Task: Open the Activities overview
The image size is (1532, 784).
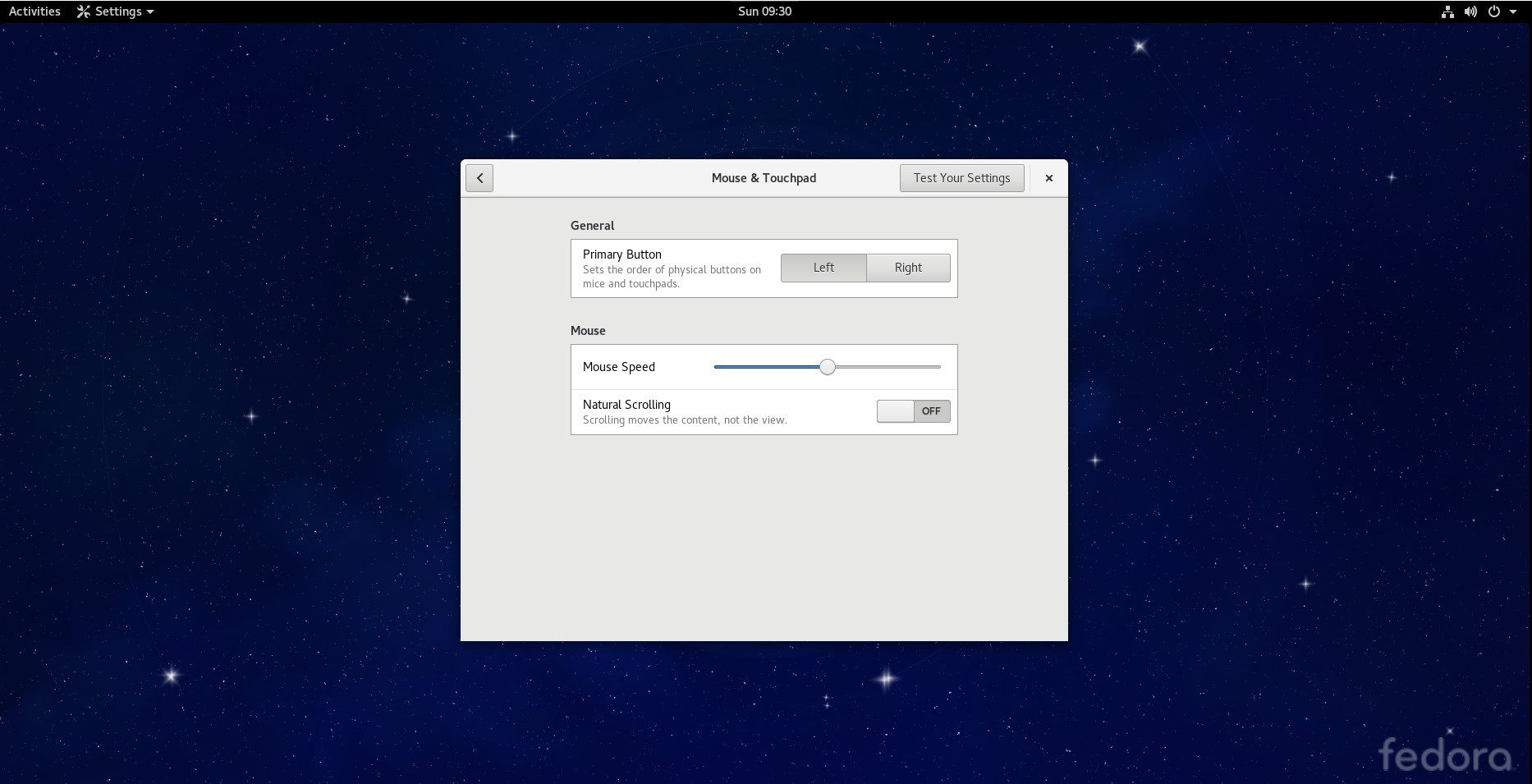Action: tap(34, 11)
